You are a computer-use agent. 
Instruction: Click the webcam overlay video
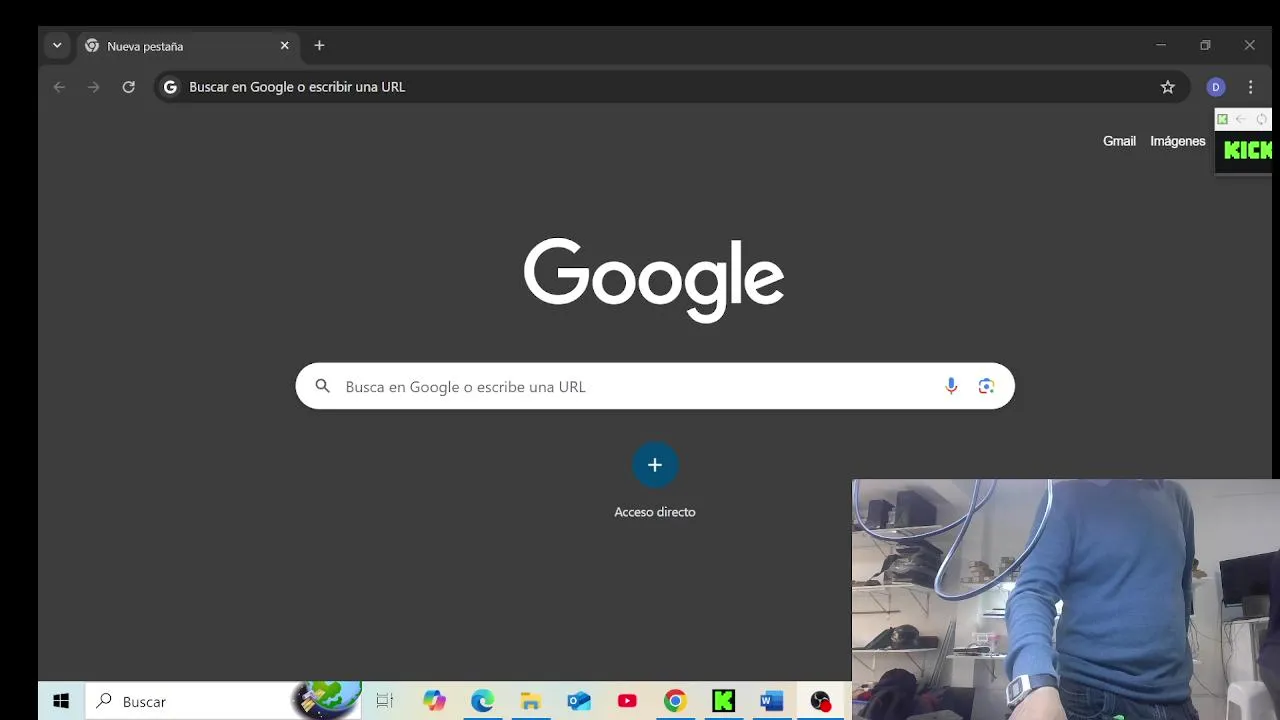1066,600
